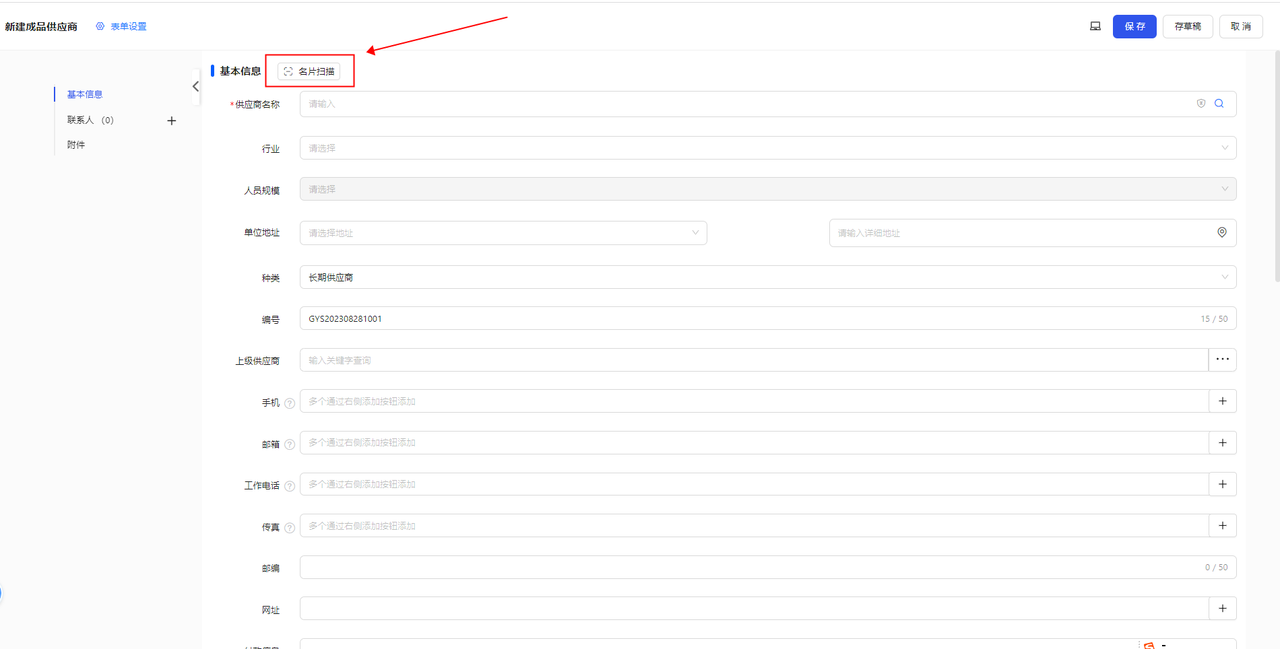Image resolution: width=1280 pixels, height=649 pixels.
Task: Scan a business card with 名片扫描
Action: click(x=309, y=71)
